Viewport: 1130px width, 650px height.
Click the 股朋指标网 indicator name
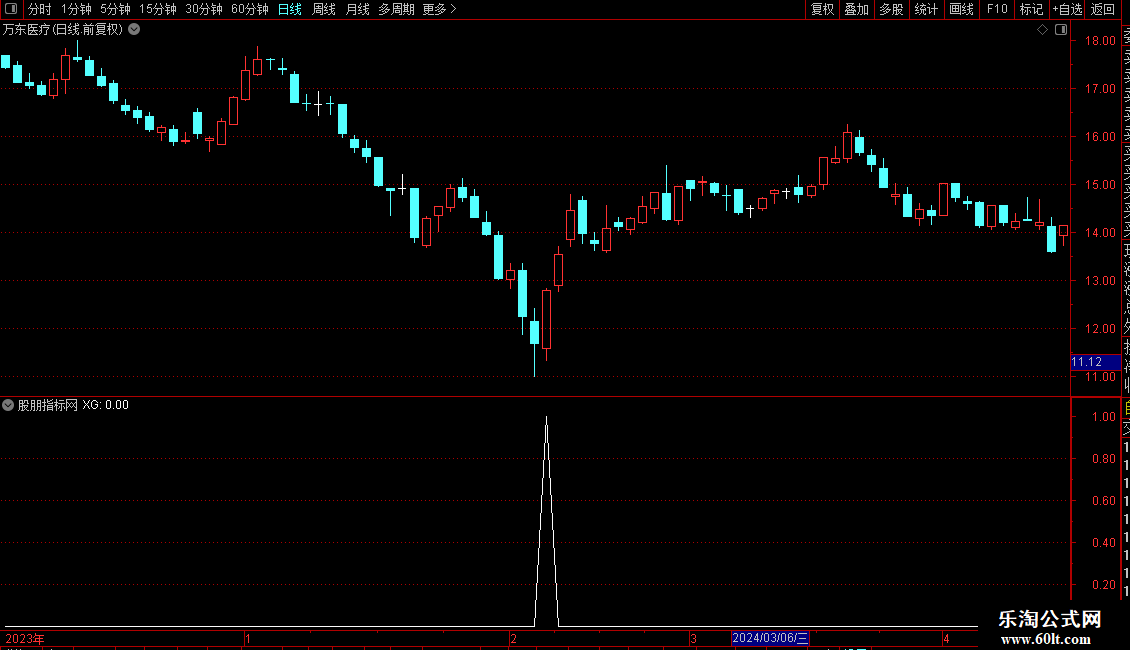(x=48, y=405)
